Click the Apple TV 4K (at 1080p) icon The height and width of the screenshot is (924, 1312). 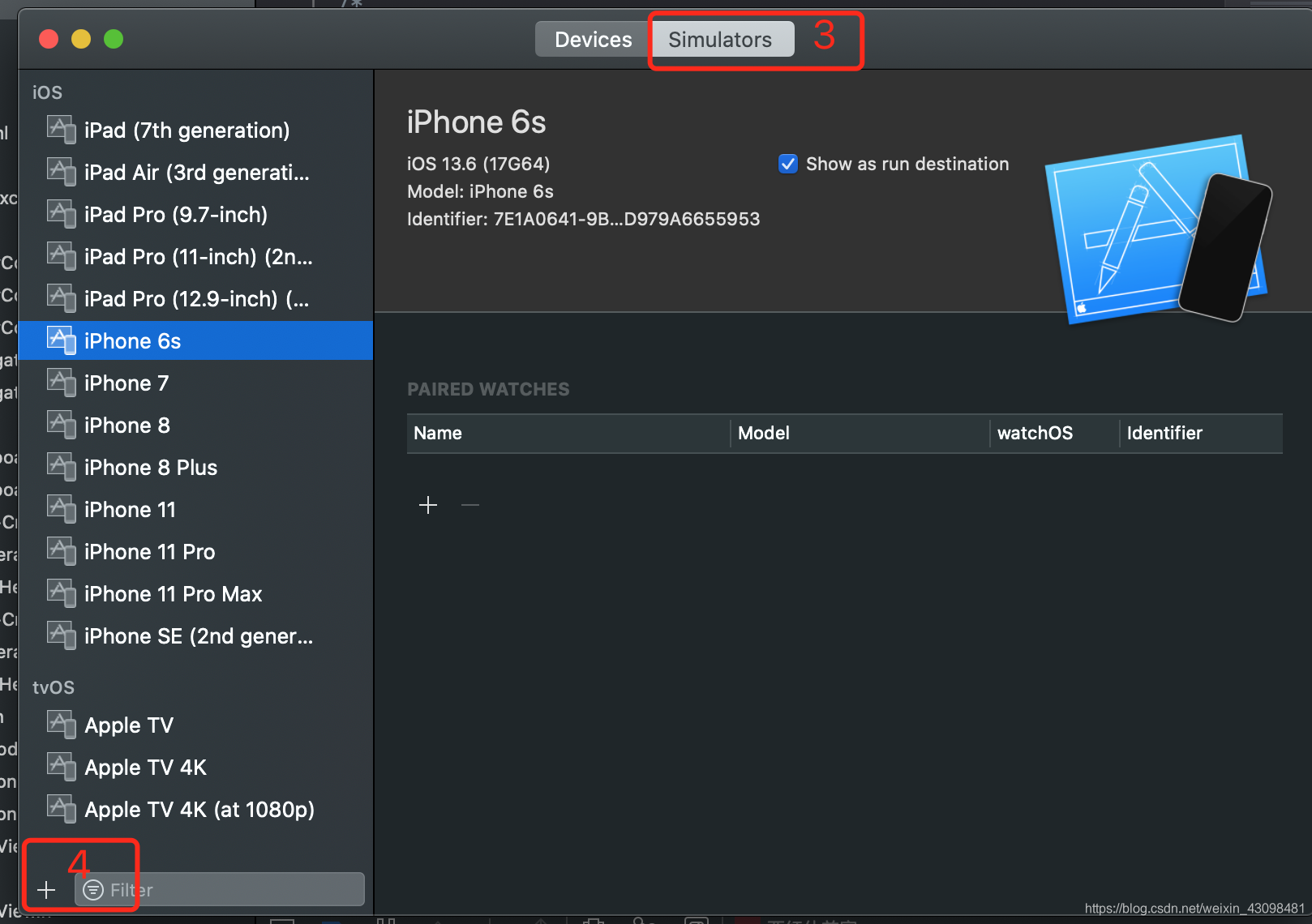[x=62, y=809]
